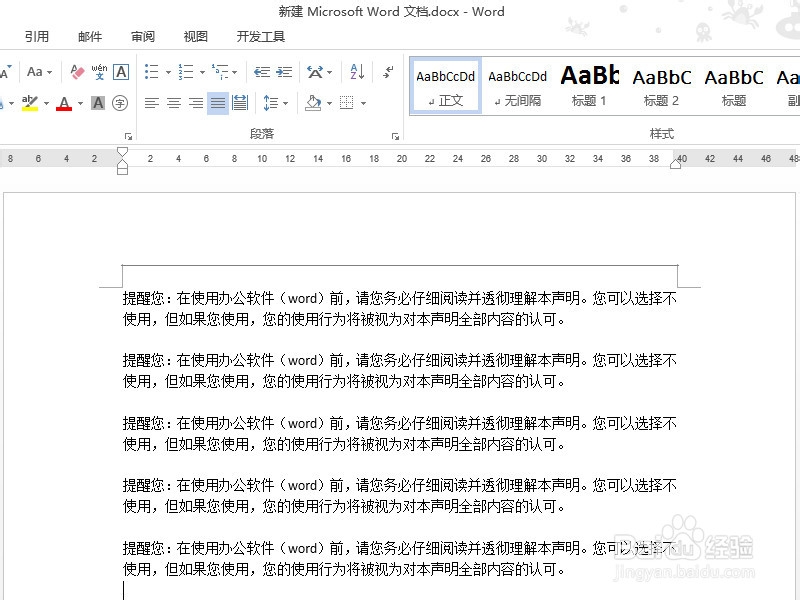Apply distributed alignment

[240, 103]
